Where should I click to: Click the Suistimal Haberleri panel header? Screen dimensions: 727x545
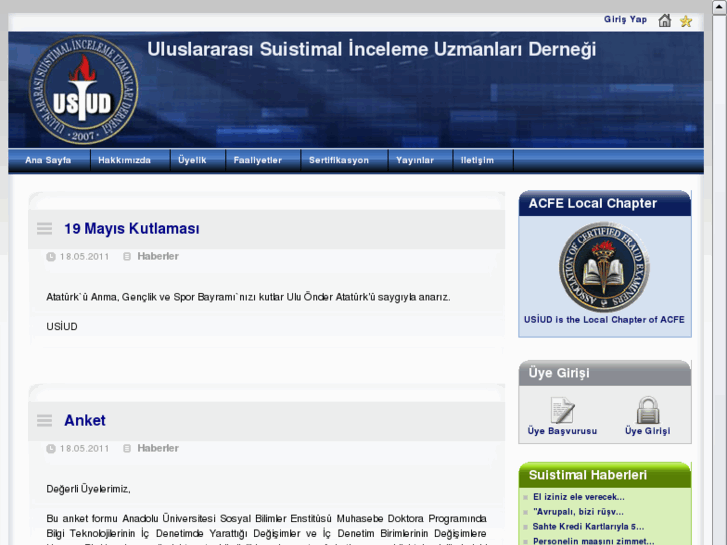pyautogui.click(x=605, y=475)
